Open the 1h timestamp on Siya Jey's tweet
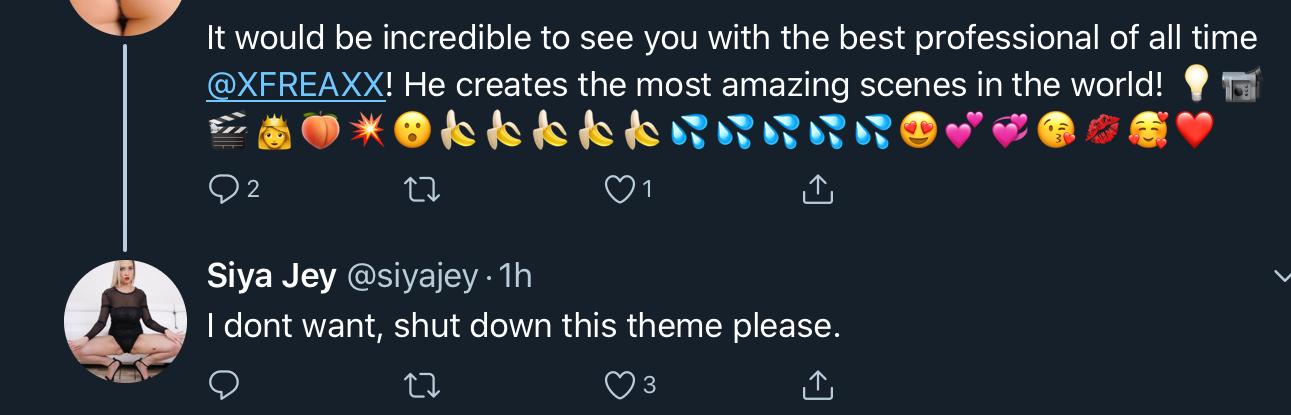The height and width of the screenshot is (415, 1291). coord(515,276)
